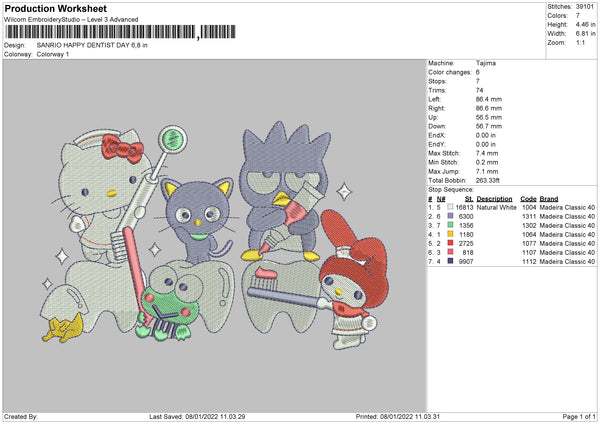
Task: Click the 'Printed: 08/01/2022 11.03.31' footer
Action: coord(398,416)
